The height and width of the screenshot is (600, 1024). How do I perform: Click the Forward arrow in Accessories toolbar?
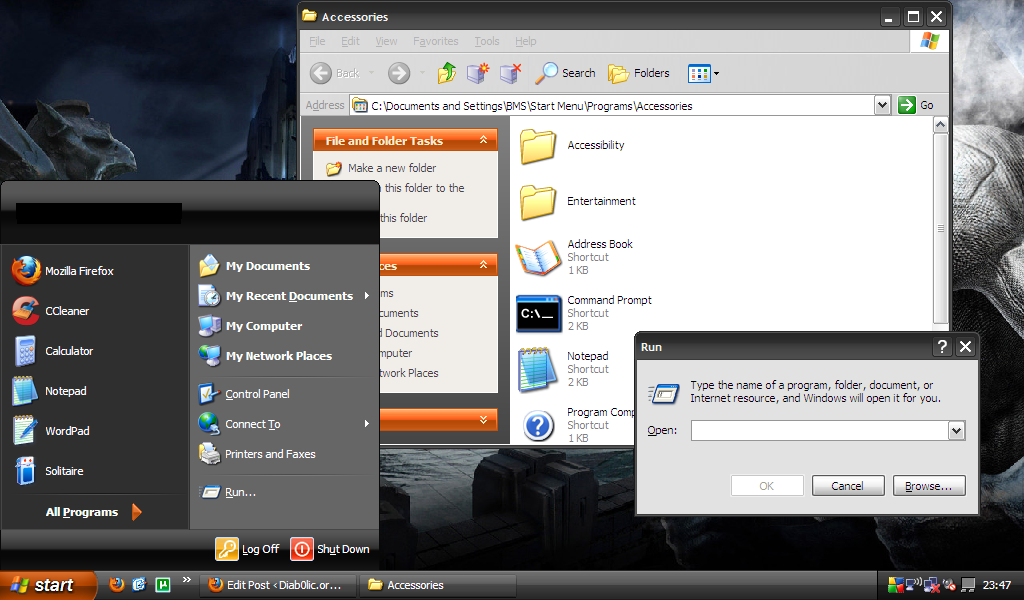click(399, 73)
